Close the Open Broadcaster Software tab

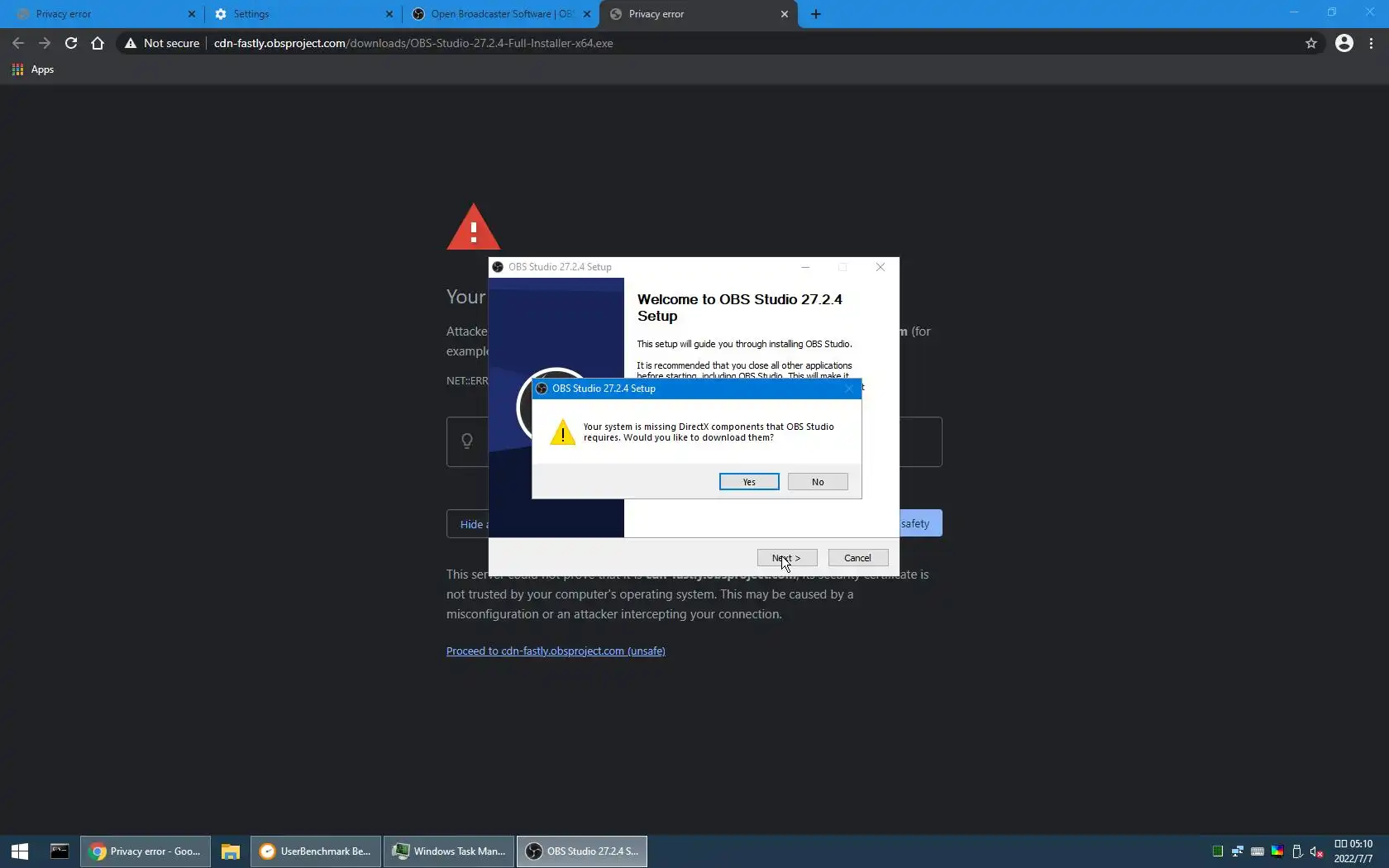587,14
